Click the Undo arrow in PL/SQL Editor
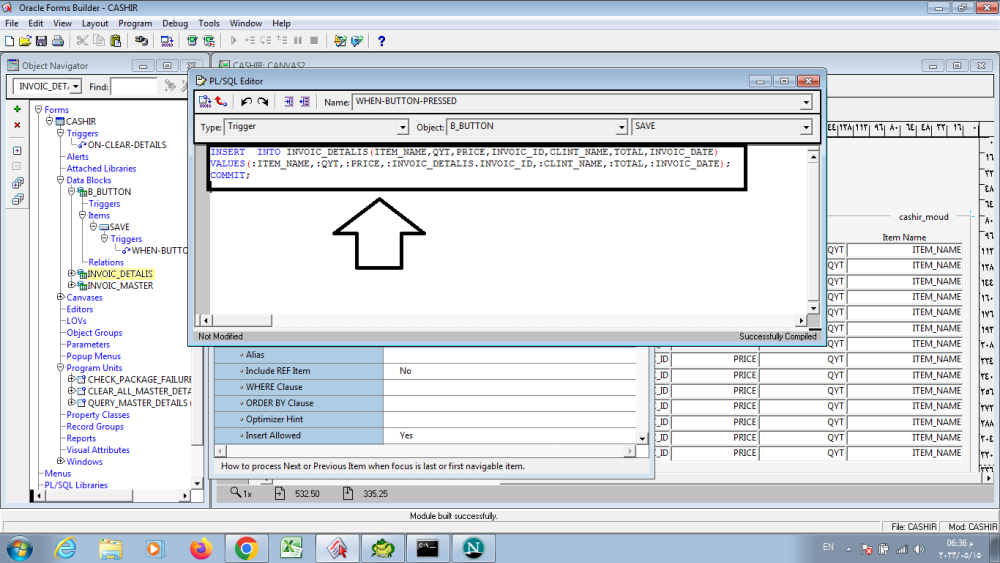The height and width of the screenshot is (563, 1000). coord(246,102)
